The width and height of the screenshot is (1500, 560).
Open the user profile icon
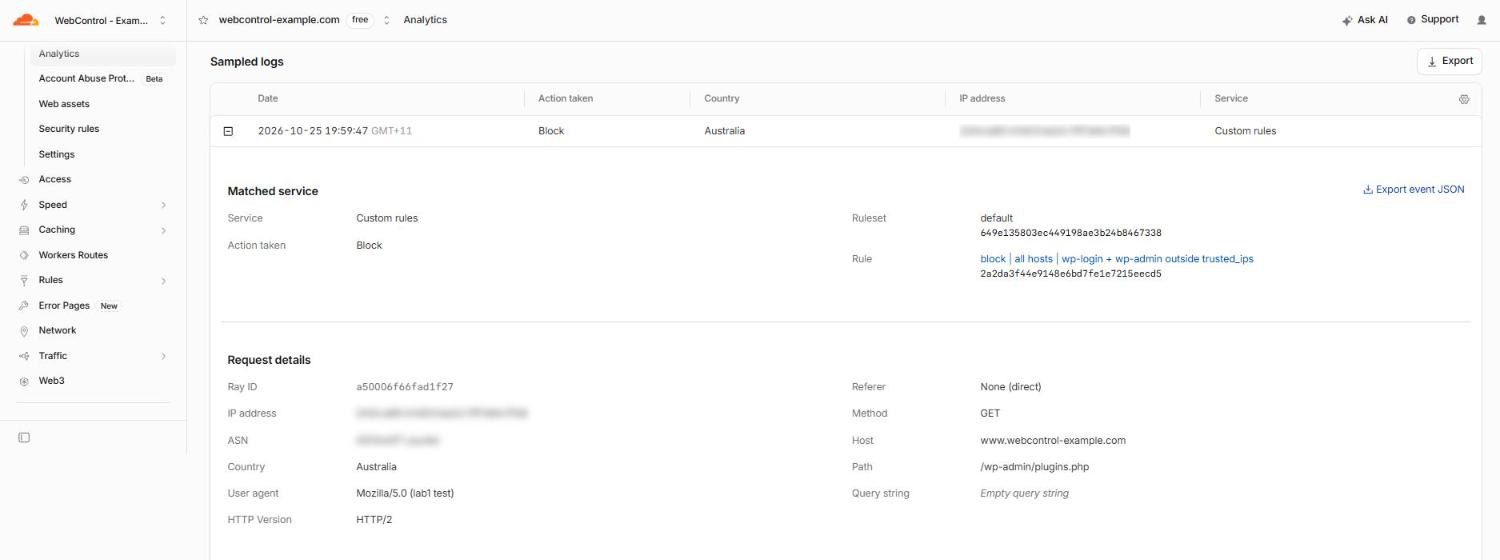(x=1481, y=20)
